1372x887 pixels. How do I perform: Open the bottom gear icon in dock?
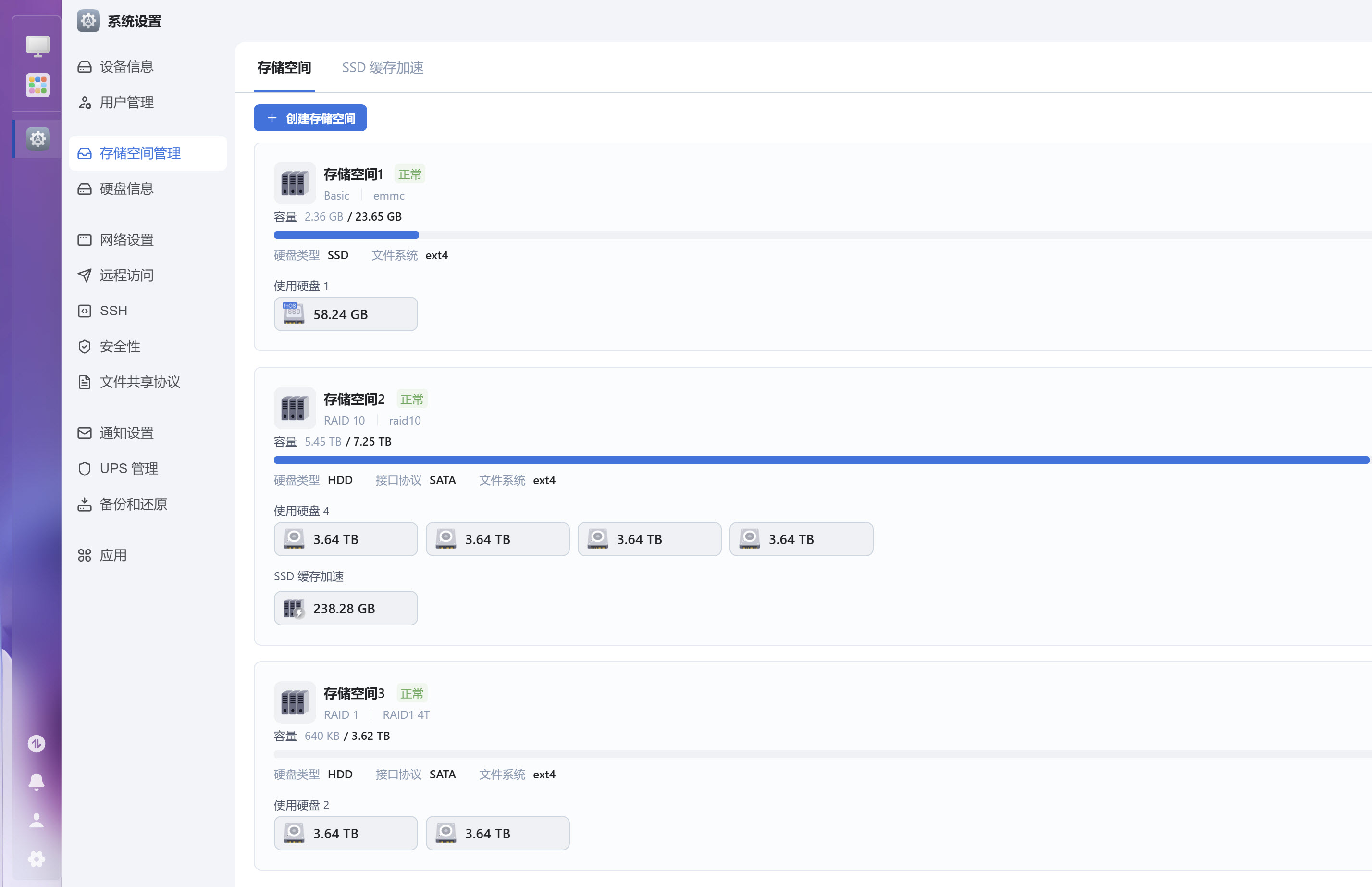(36, 859)
